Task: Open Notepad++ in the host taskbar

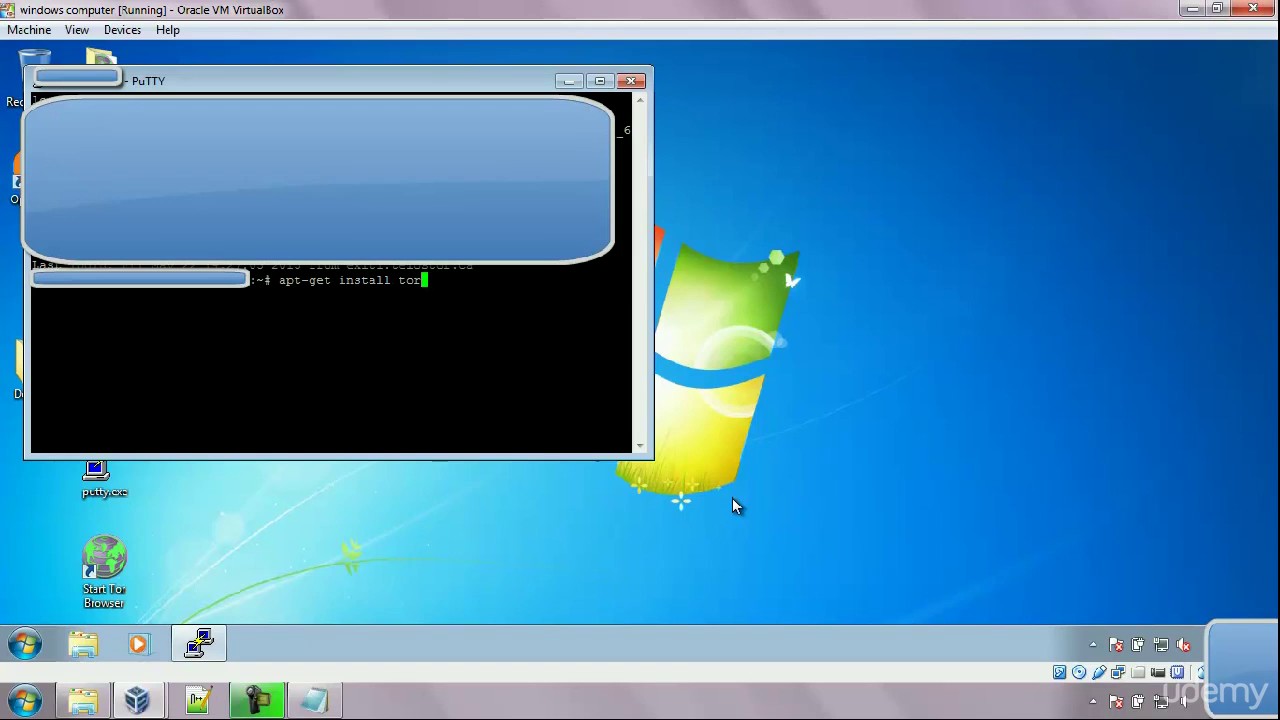Action: 198,700
